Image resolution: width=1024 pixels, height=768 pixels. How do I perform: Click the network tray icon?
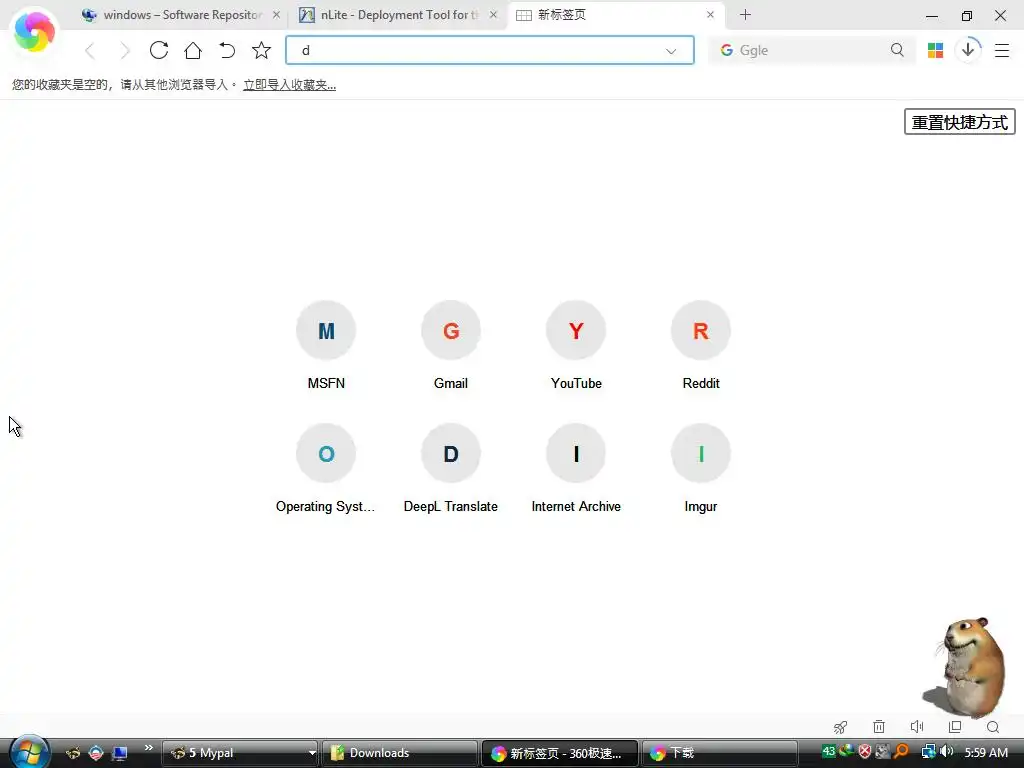click(x=928, y=752)
